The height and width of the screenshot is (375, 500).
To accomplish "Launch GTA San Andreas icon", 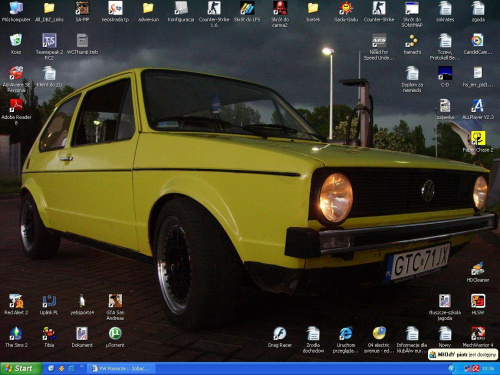I will click(115, 301).
